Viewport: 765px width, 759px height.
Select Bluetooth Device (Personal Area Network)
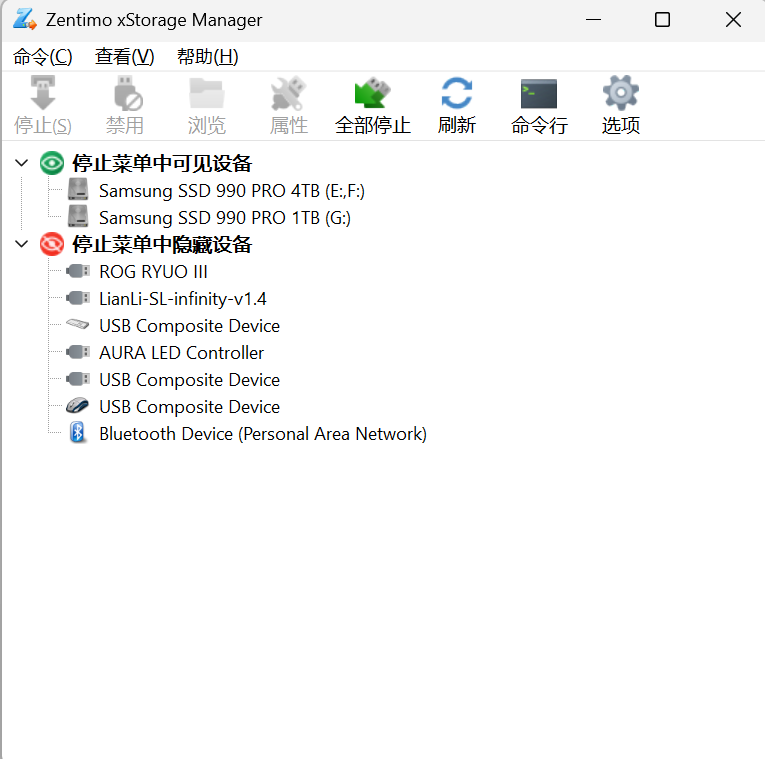point(263,434)
